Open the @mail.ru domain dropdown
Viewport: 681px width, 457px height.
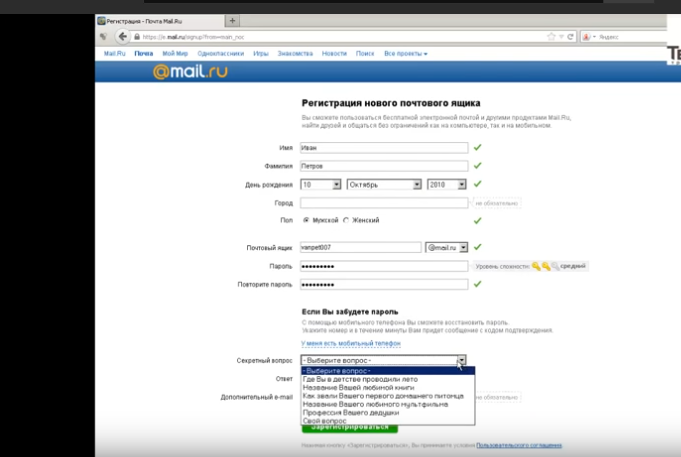click(446, 248)
